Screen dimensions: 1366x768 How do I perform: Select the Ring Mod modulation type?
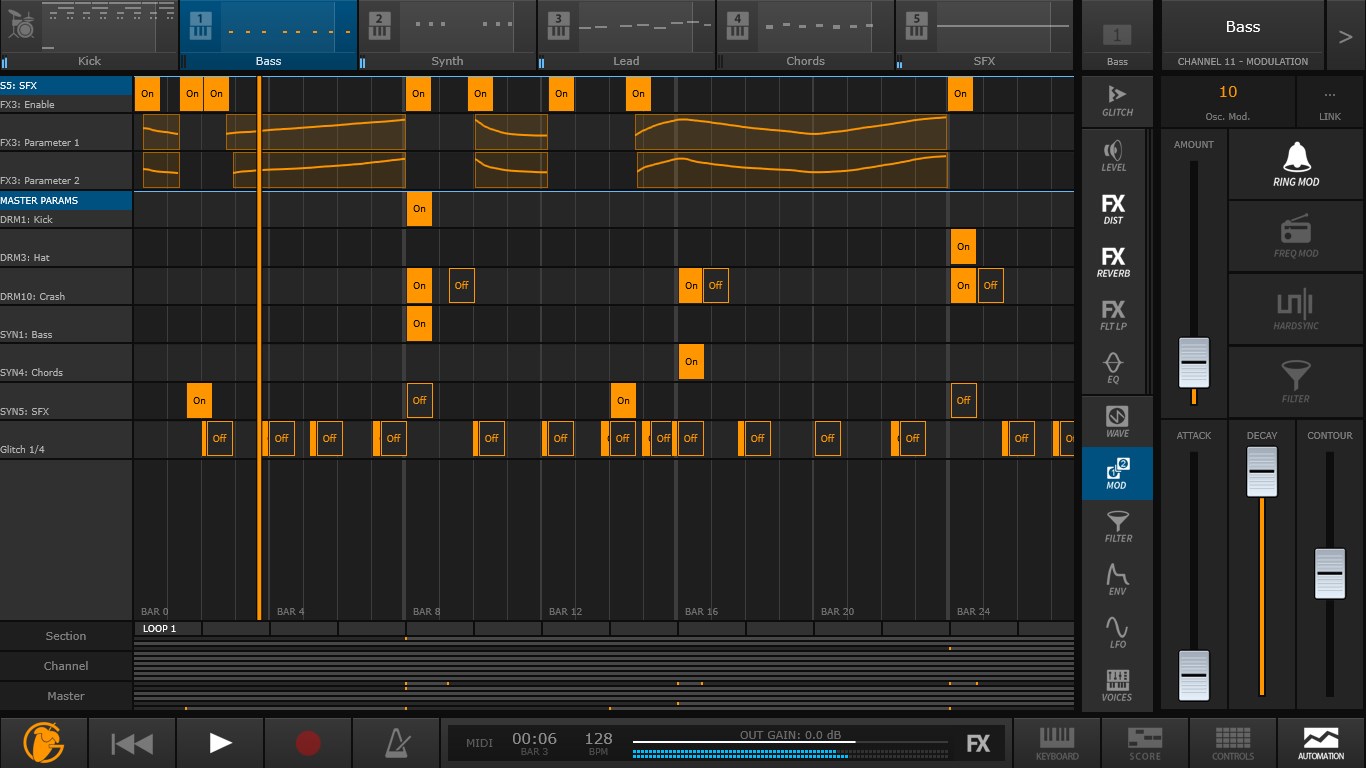[x=1295, y=165]
